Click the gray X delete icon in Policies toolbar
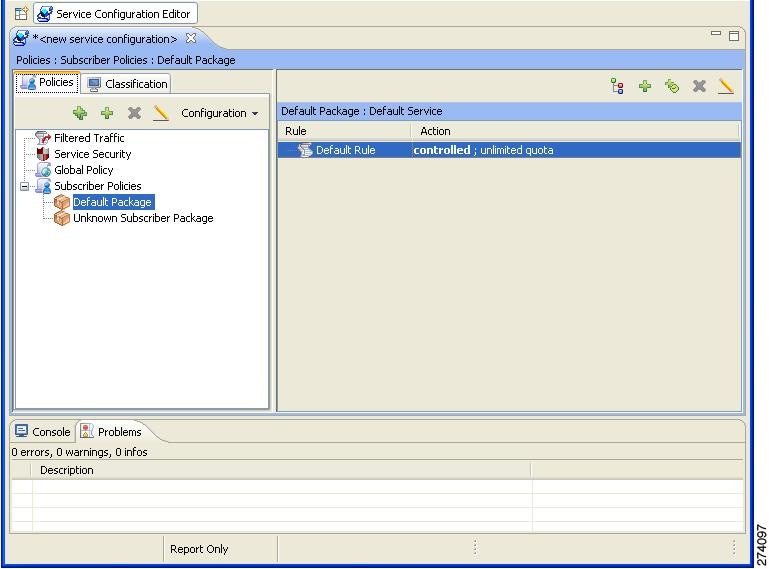The height and width of the screenshot is (569, 769). [x=134, y=113]
